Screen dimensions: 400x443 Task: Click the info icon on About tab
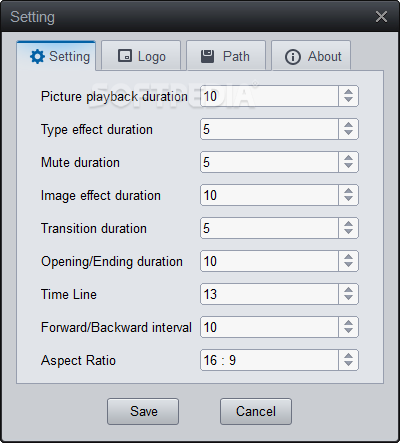click(293, 57)
